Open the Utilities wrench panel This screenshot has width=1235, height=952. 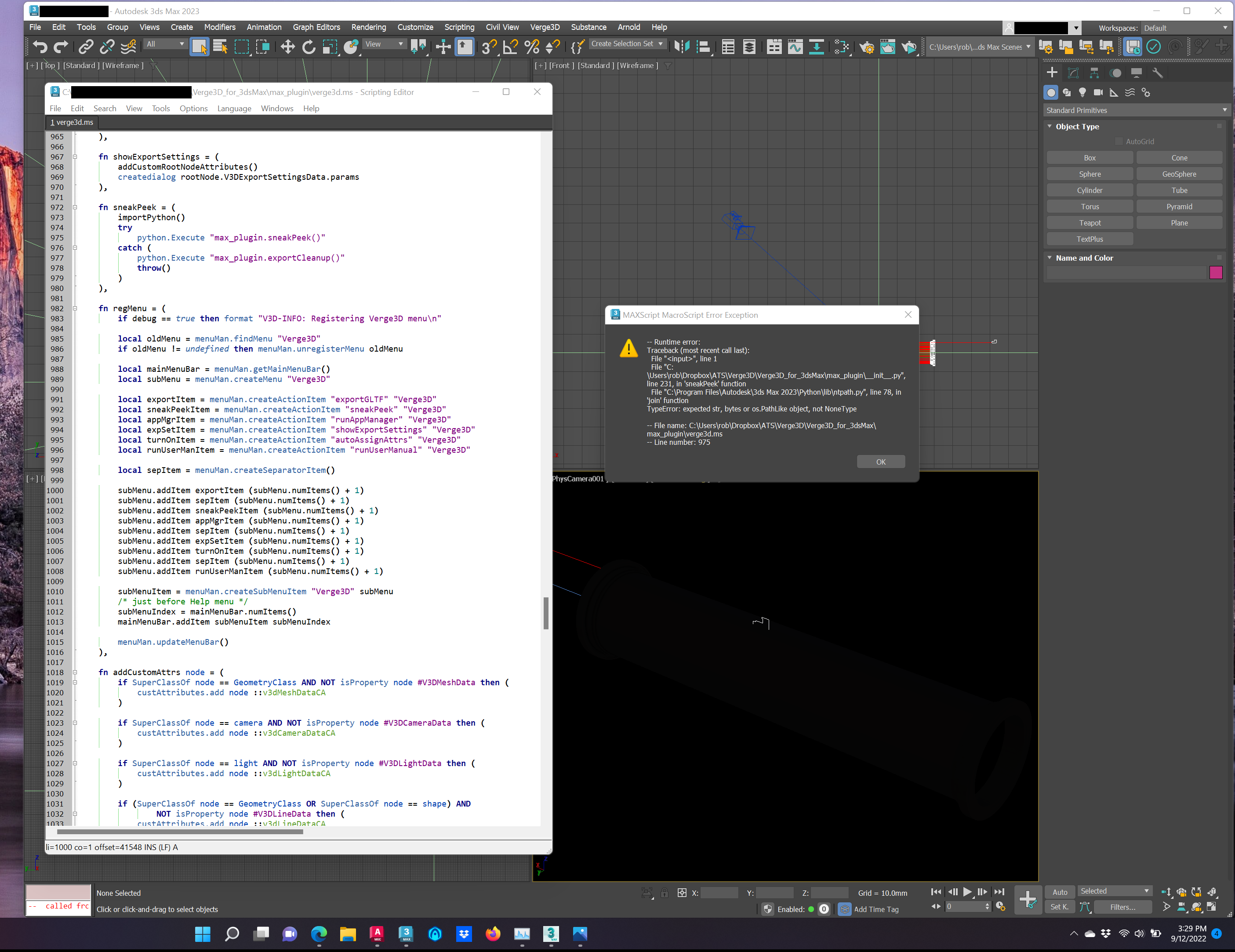pyautogui.click(x=1158, y=73)
